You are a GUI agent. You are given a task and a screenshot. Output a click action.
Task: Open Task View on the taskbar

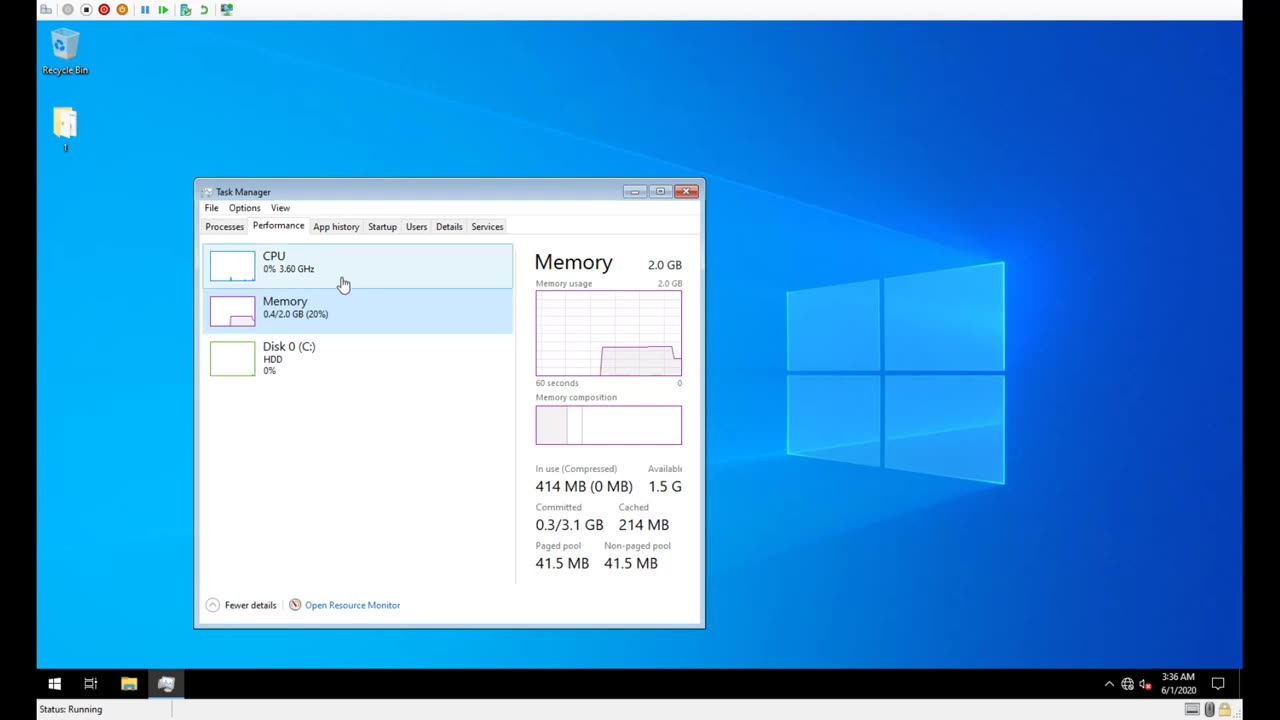tap(91, 684)
